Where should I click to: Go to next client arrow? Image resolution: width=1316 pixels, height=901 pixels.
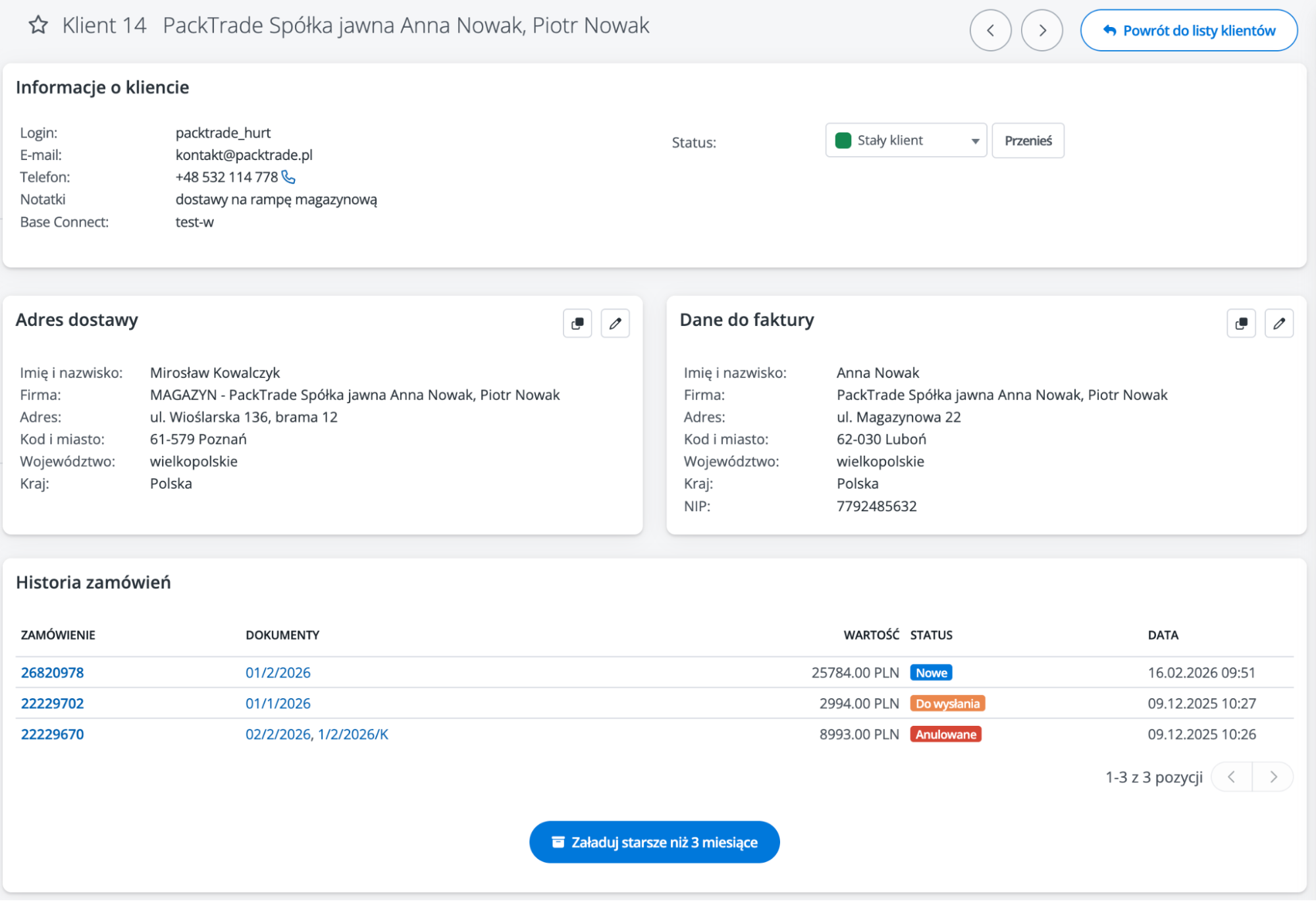[1041, 30]
